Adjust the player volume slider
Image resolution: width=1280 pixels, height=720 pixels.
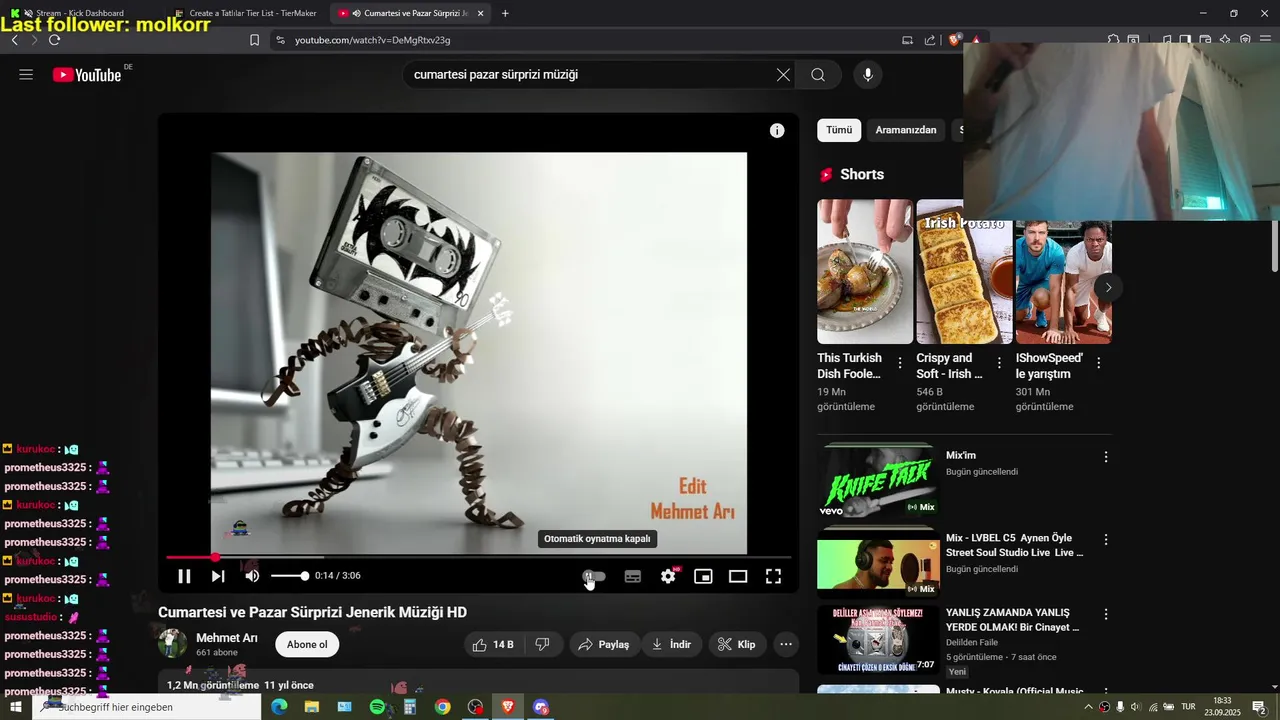pos(289,576)
